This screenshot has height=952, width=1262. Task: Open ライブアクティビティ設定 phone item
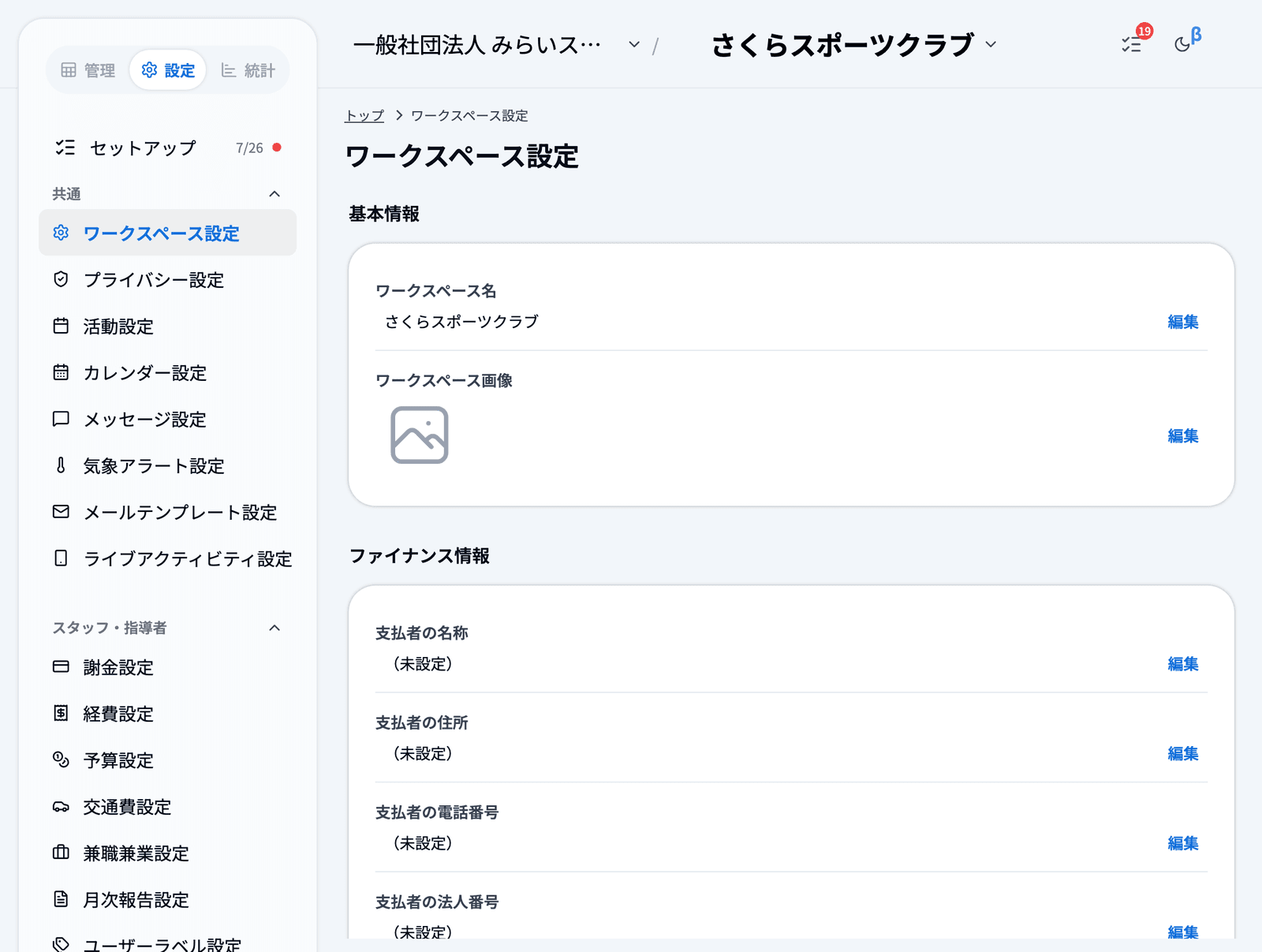coord(167,559)
